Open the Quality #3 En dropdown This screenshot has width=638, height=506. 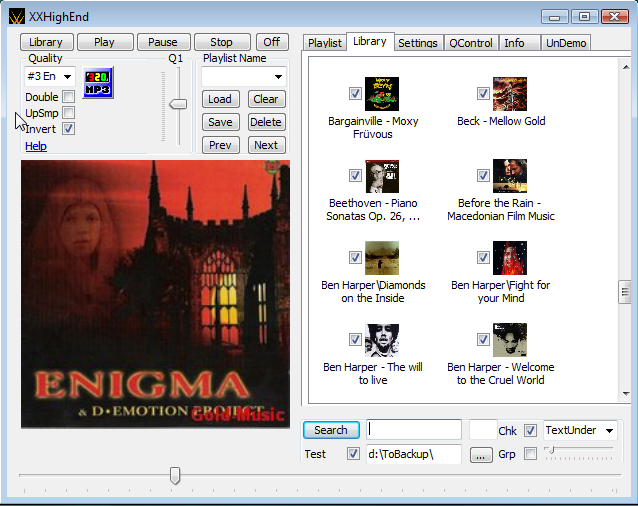(x=50, y=76)
